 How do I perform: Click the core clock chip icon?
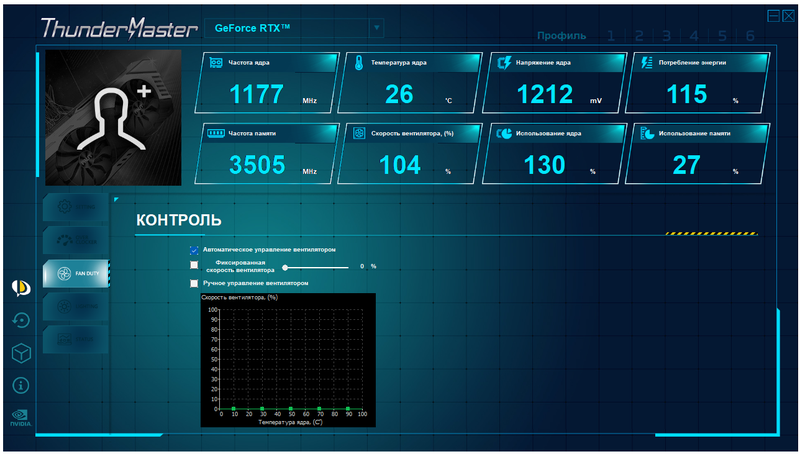(216, 63)
